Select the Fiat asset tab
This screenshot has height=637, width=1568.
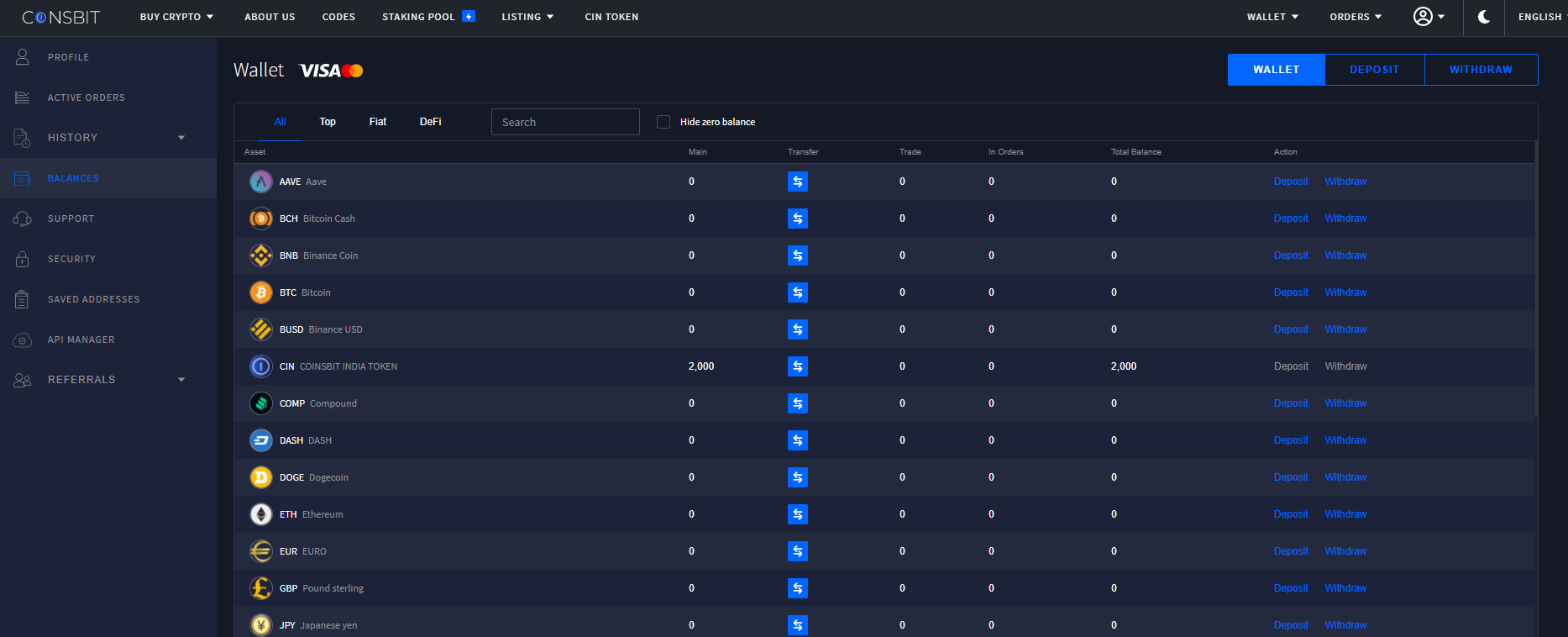click(x=378, y=122)
